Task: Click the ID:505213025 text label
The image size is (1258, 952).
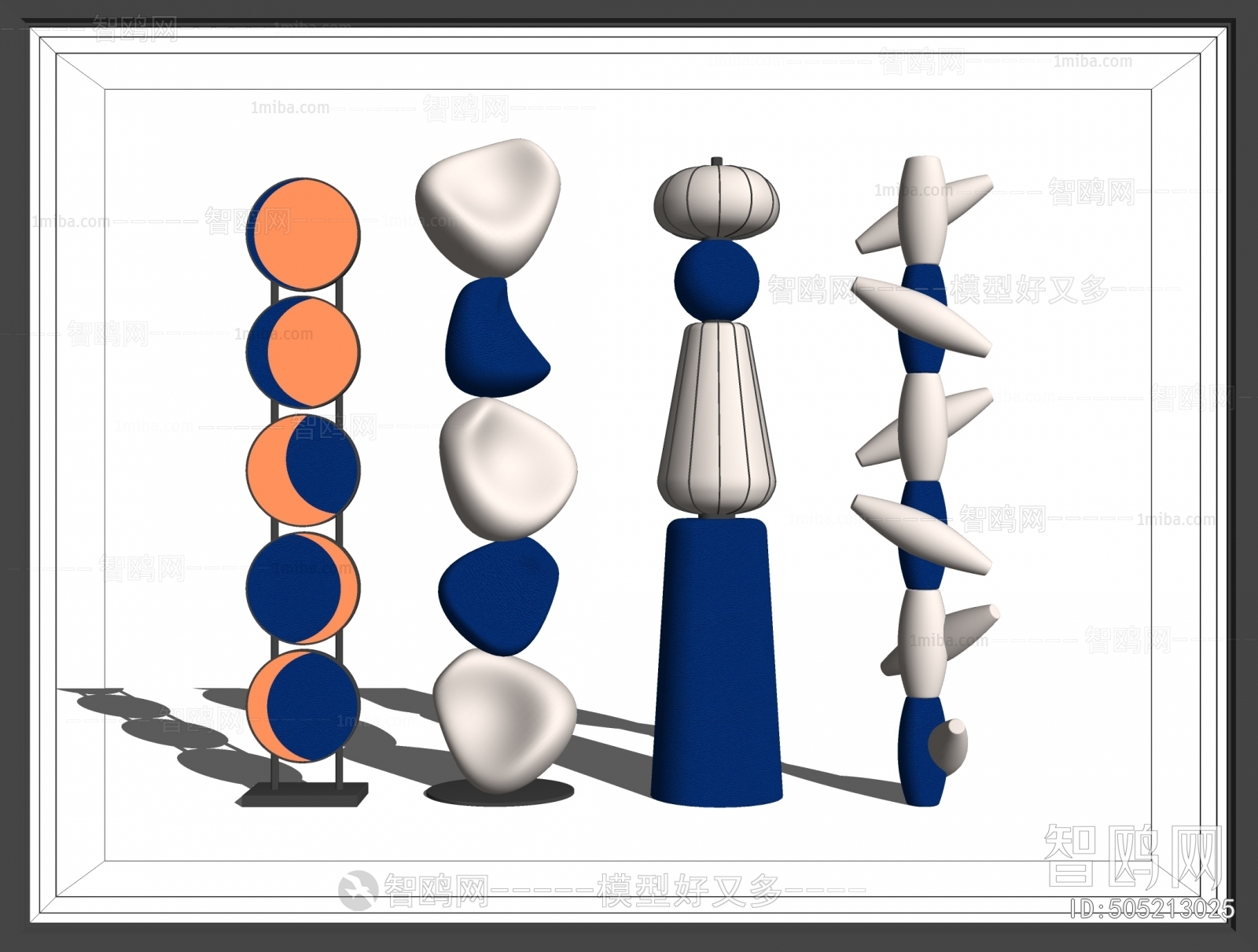Action: click(x=1153, y=910)
